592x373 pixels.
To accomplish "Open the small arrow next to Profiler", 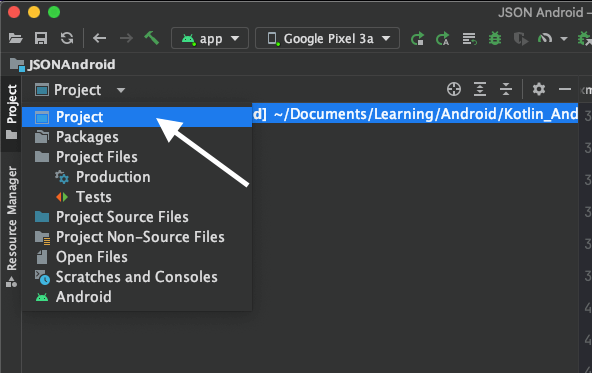I will pyautogui.click(x=564, y=39).
